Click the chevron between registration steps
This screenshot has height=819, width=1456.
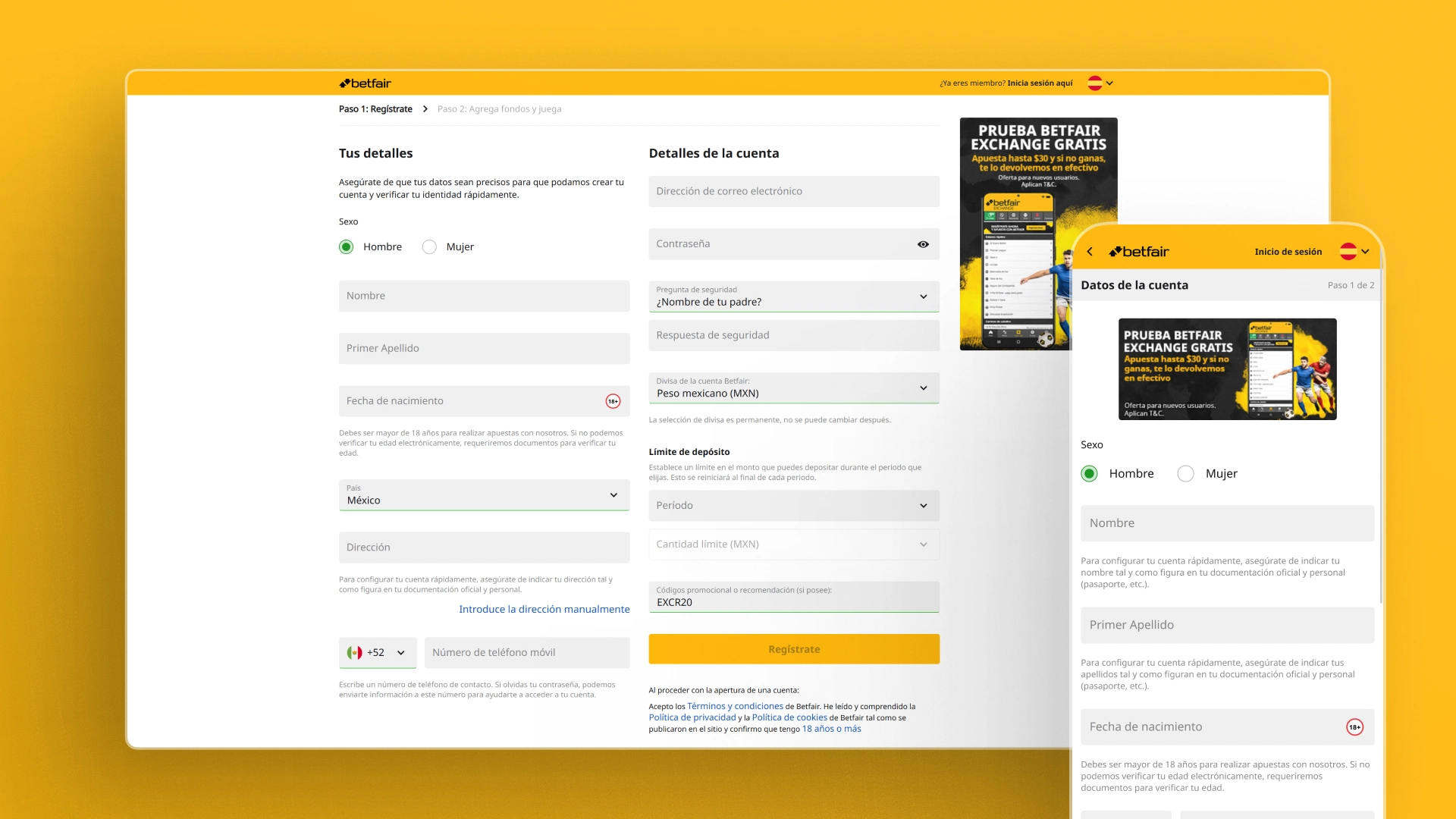point(425,109)
